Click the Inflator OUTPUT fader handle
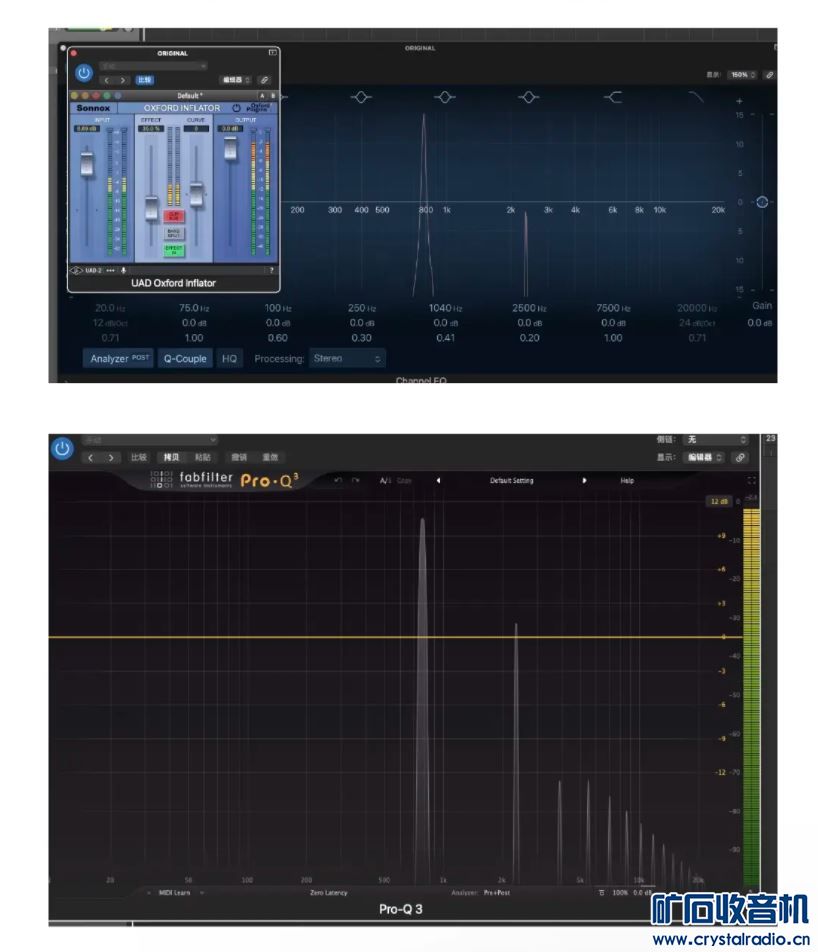The width and height of the screenshot is (818, 952). point(230,149)
